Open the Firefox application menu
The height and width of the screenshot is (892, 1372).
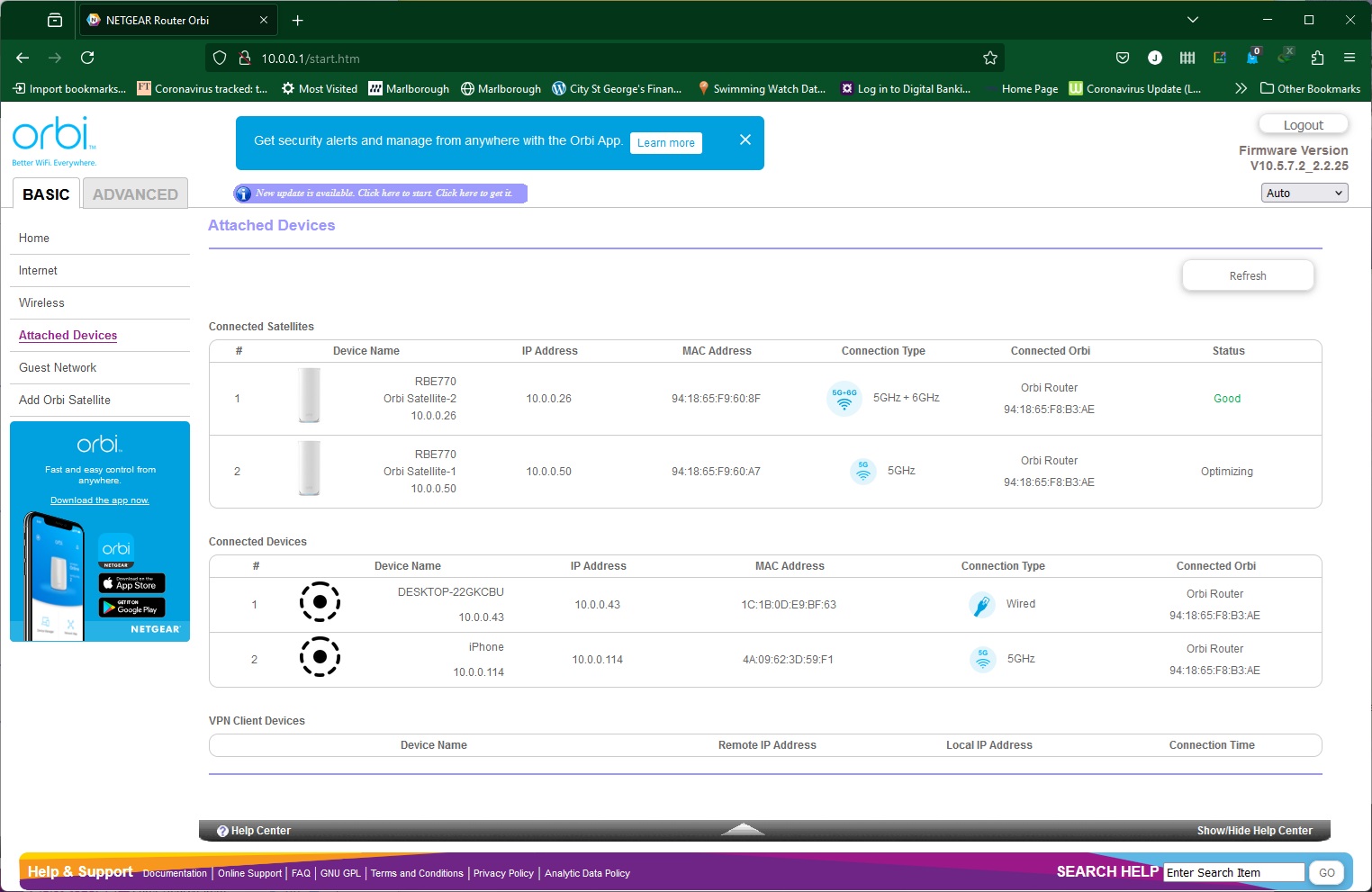(1349, 59)
